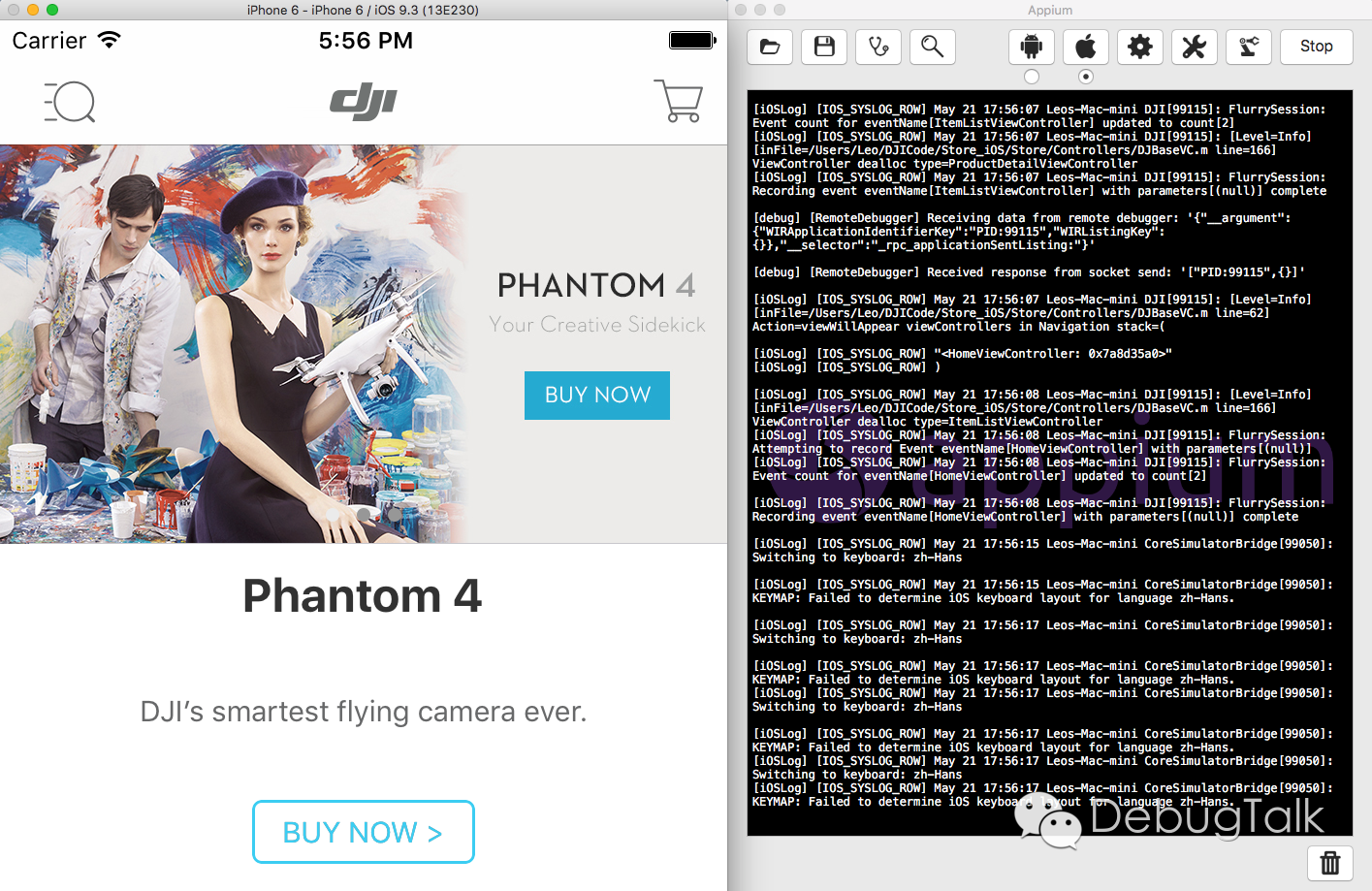Tap the outlined BUY NOW > button
This screenshot has height=891, width=1372.
(364, 832)
